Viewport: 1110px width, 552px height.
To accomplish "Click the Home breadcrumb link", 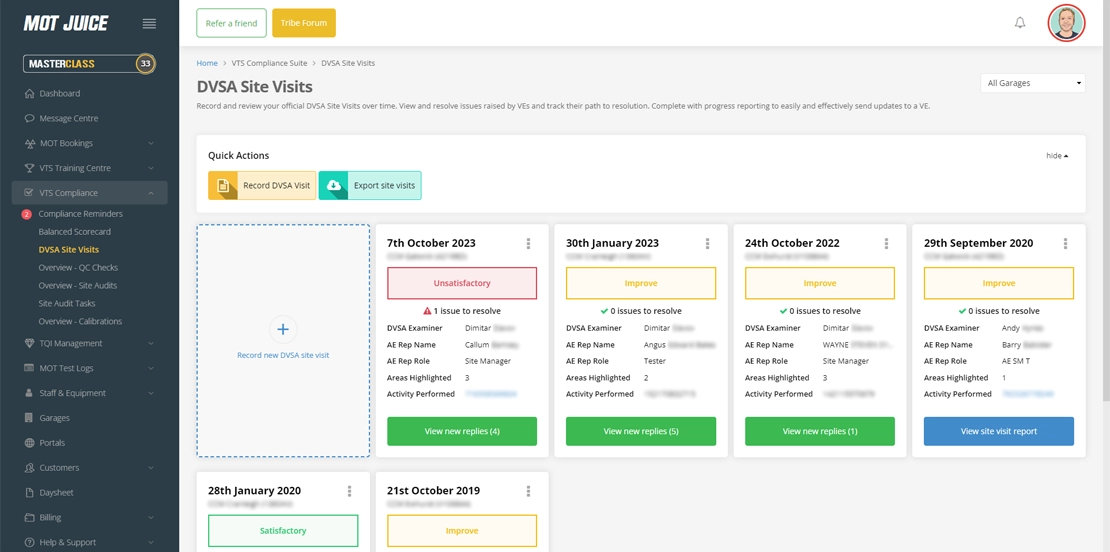I will click(x=207, y=63).
